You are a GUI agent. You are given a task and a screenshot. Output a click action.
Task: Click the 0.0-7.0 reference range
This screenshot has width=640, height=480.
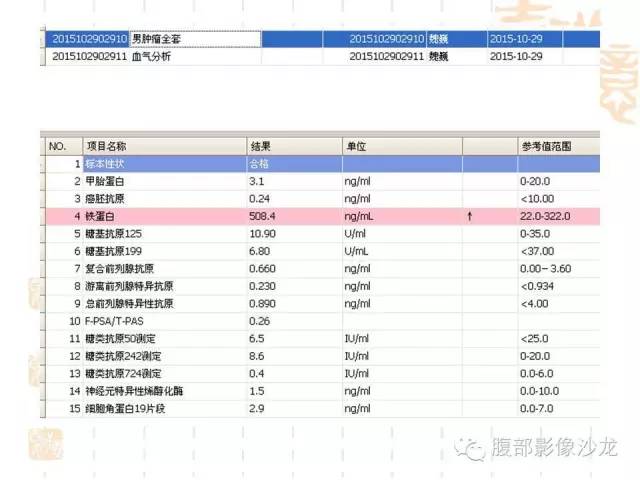tap(536, 409)
